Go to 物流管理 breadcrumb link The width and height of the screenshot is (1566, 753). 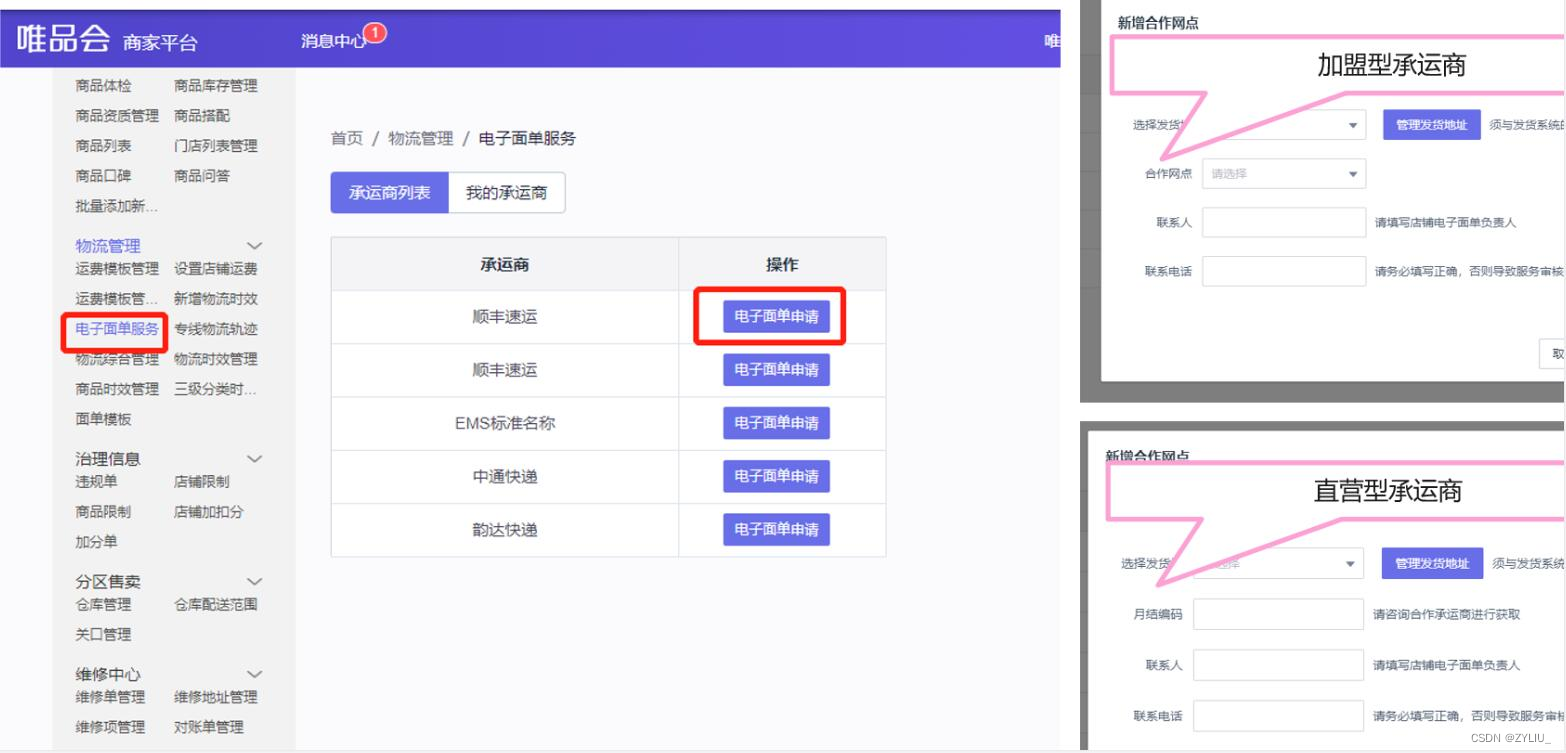(x=421, y=139)
